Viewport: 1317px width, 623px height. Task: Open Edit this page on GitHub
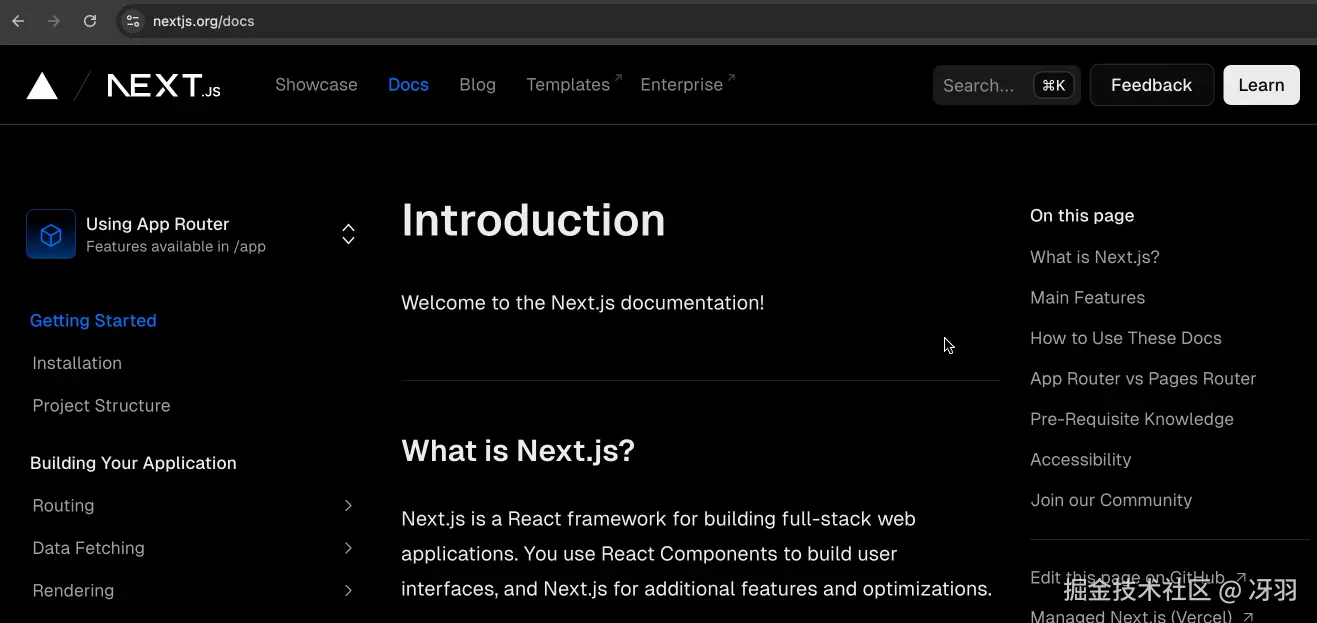pos(1138,578)
